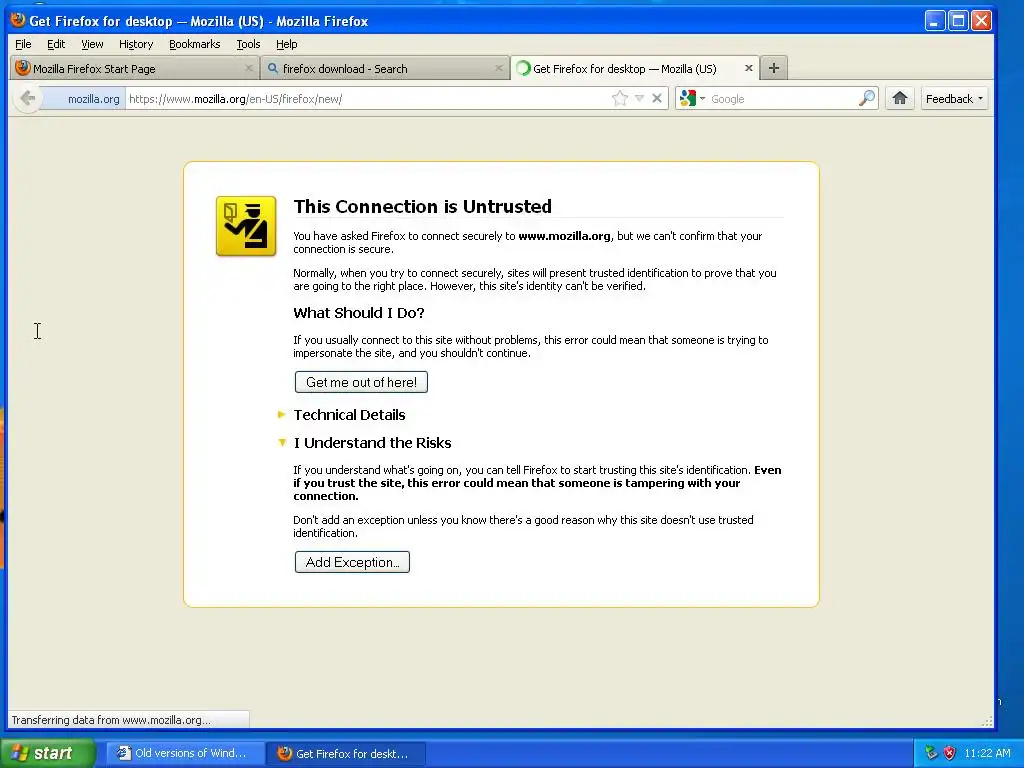Open a new tab with plus button
1024x768 pixels.
(x=774, y=68)
